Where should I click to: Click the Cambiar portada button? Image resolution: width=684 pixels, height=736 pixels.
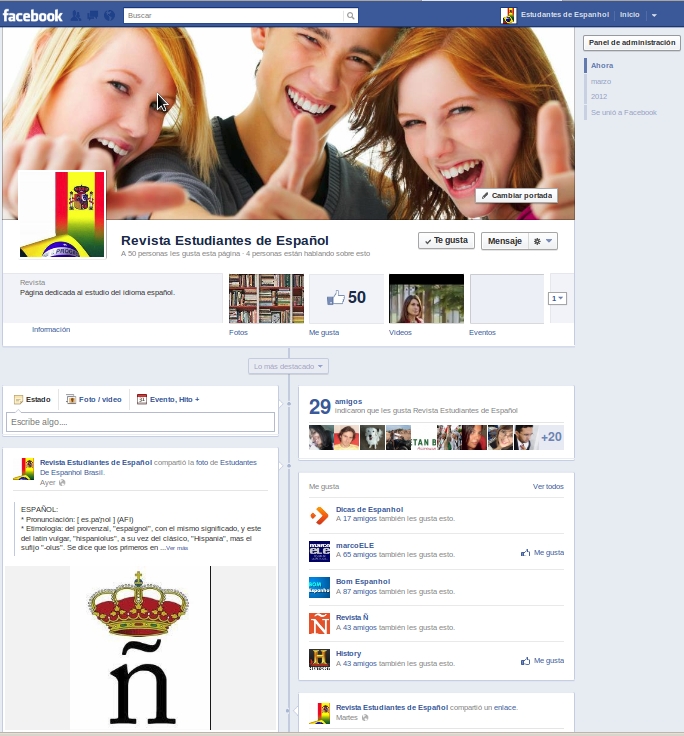516,196
